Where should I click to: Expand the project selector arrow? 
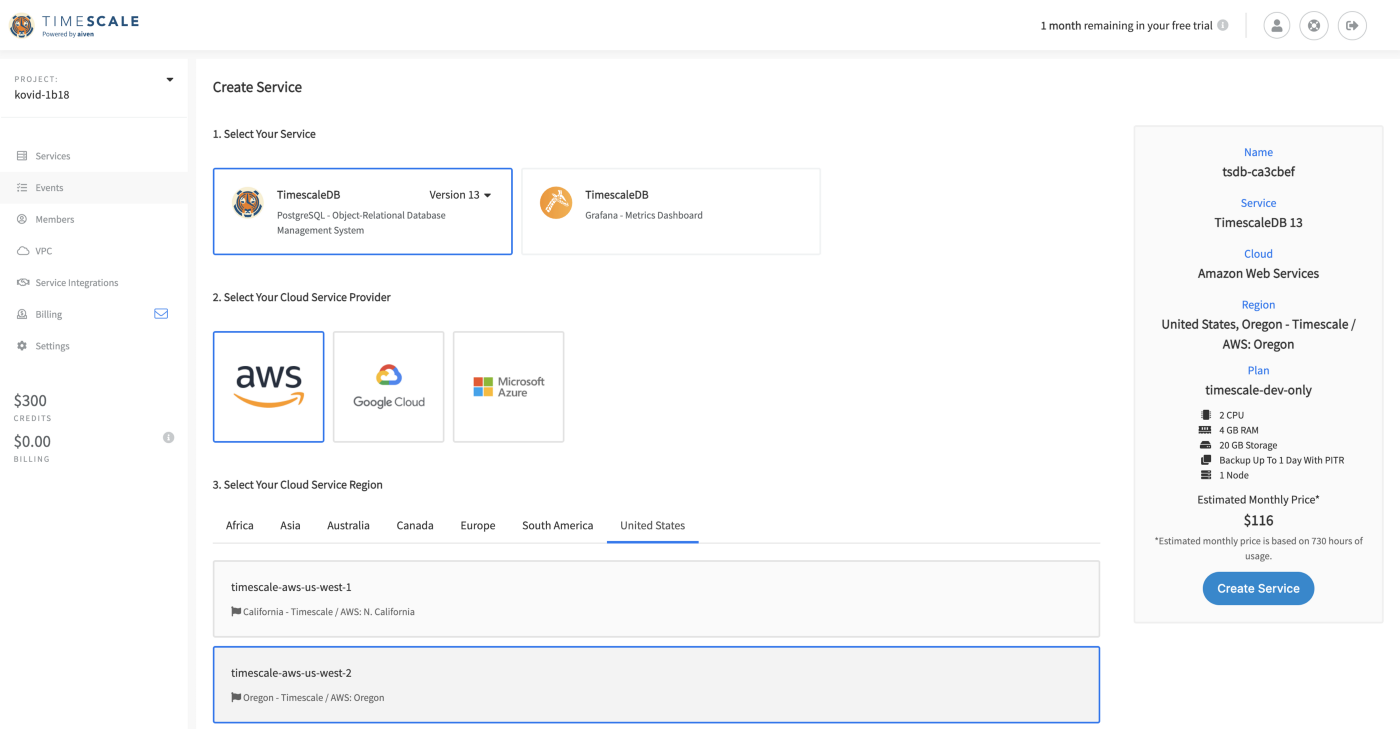tap(169, 80)
